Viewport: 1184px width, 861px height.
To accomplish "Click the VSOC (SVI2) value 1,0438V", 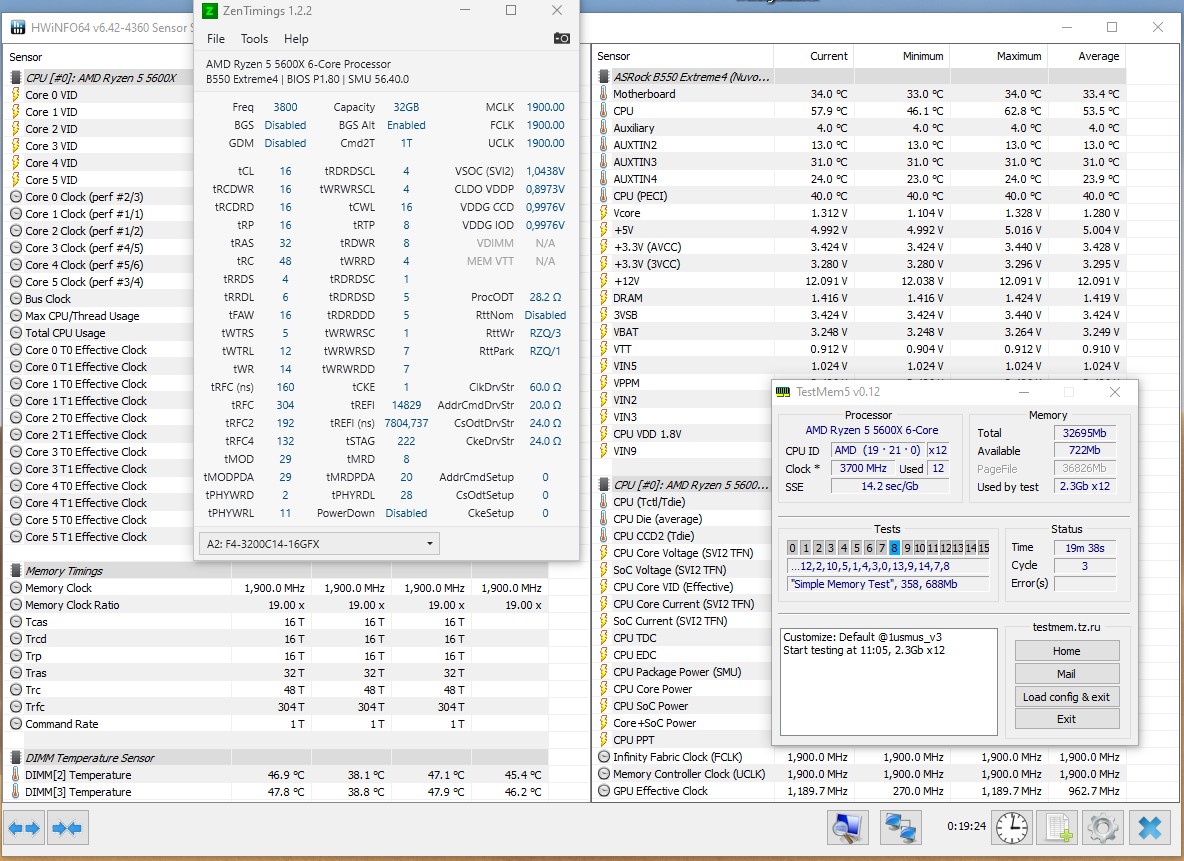I will tap(545, 171).
